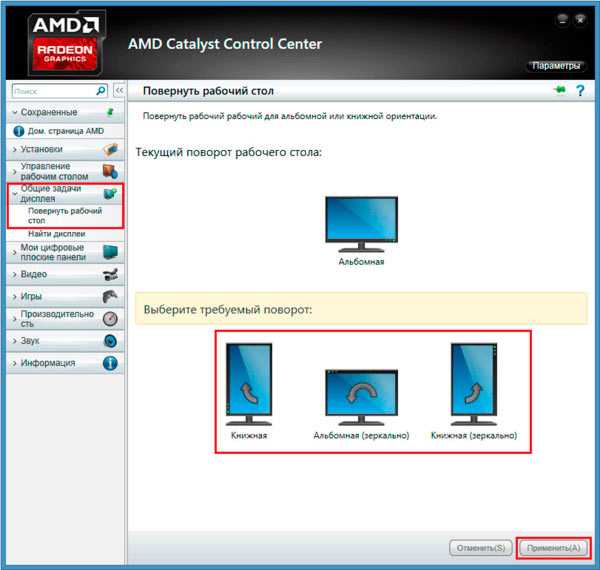The width and height of the screenshot is (600, 570).
Task: Select the Книжная rotation option
Action: tap(247, 385)
